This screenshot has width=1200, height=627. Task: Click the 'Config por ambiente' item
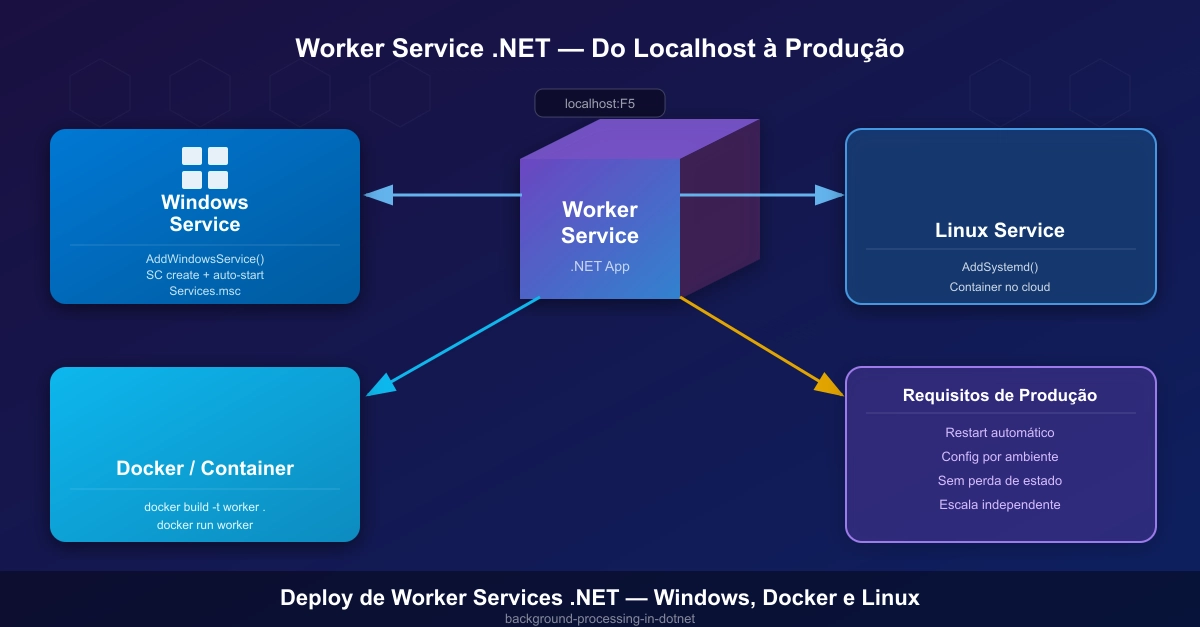tap(1000, 457)
